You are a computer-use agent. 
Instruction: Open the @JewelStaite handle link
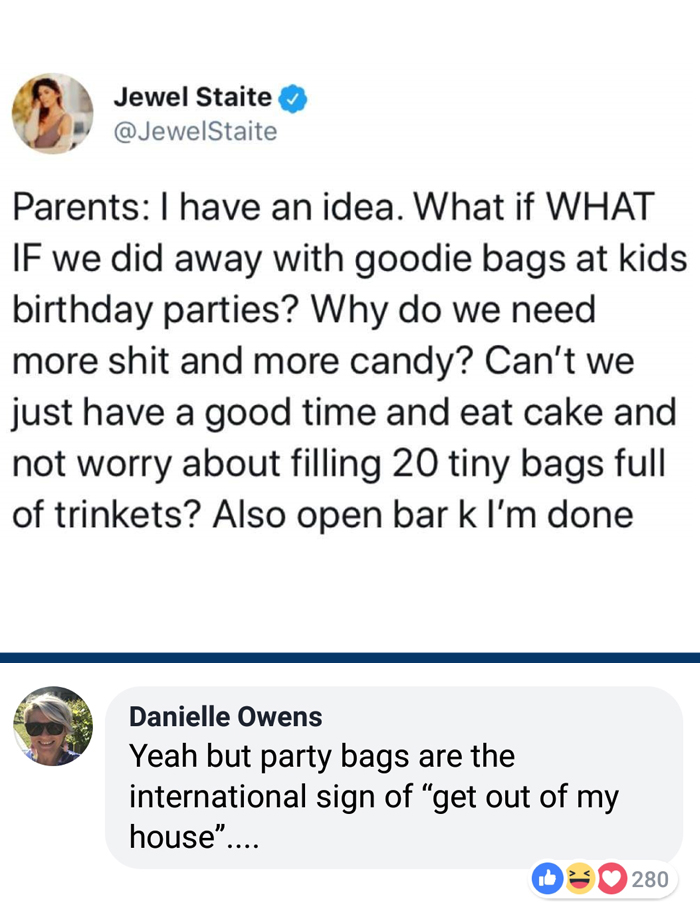(x=195, y=131)
